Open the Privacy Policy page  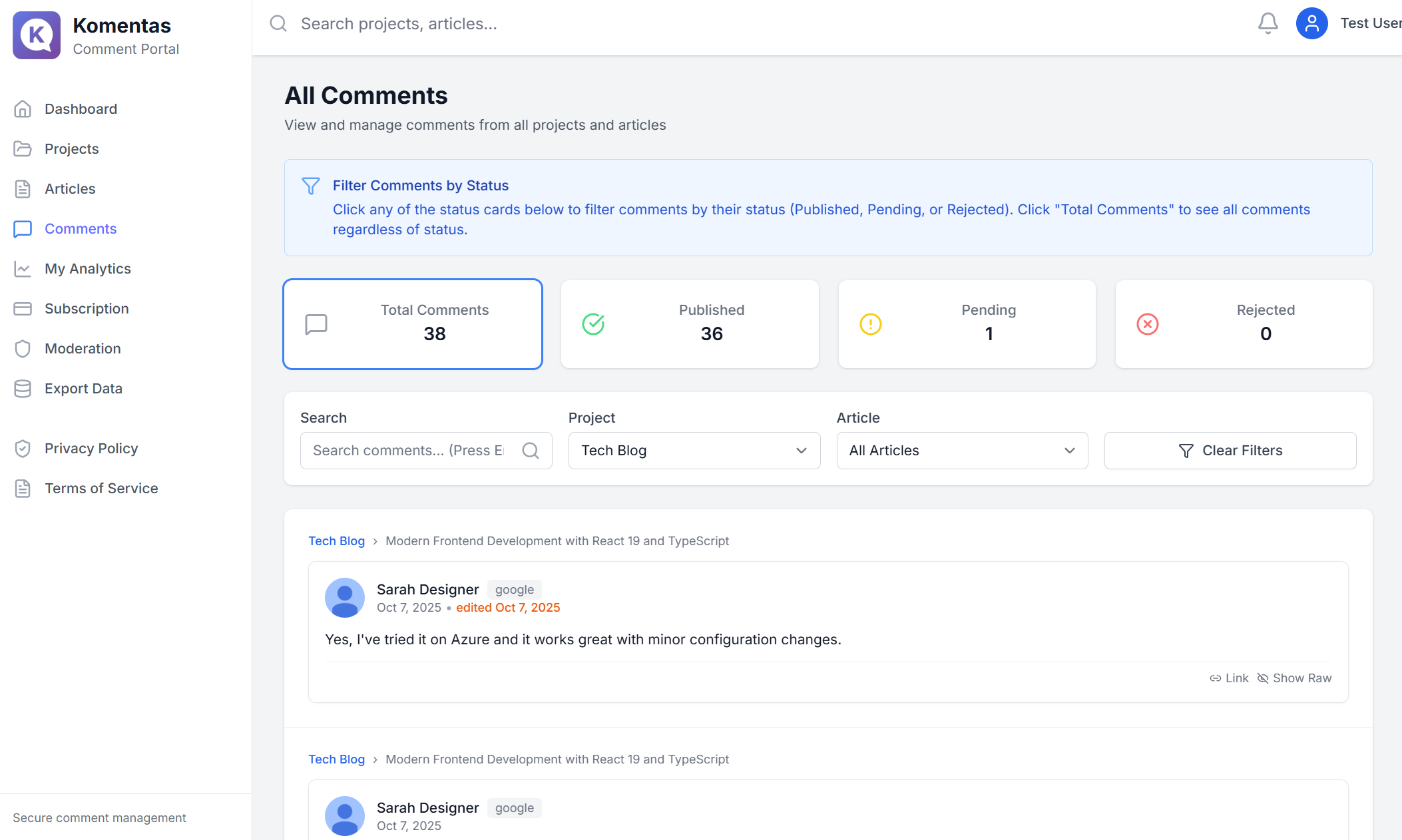pyautogui.click(x=91, y=449)
